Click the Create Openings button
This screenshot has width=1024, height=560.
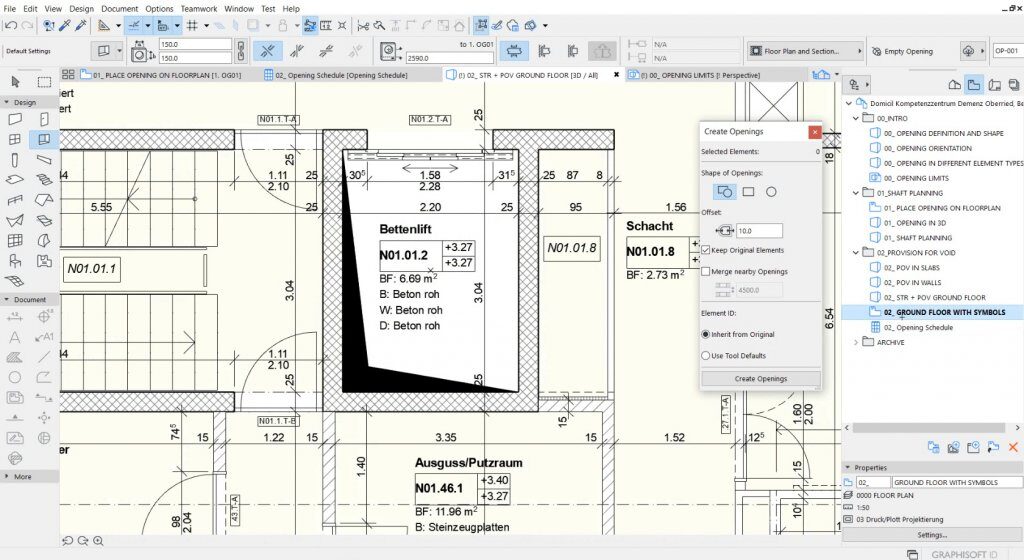(761, 379)
